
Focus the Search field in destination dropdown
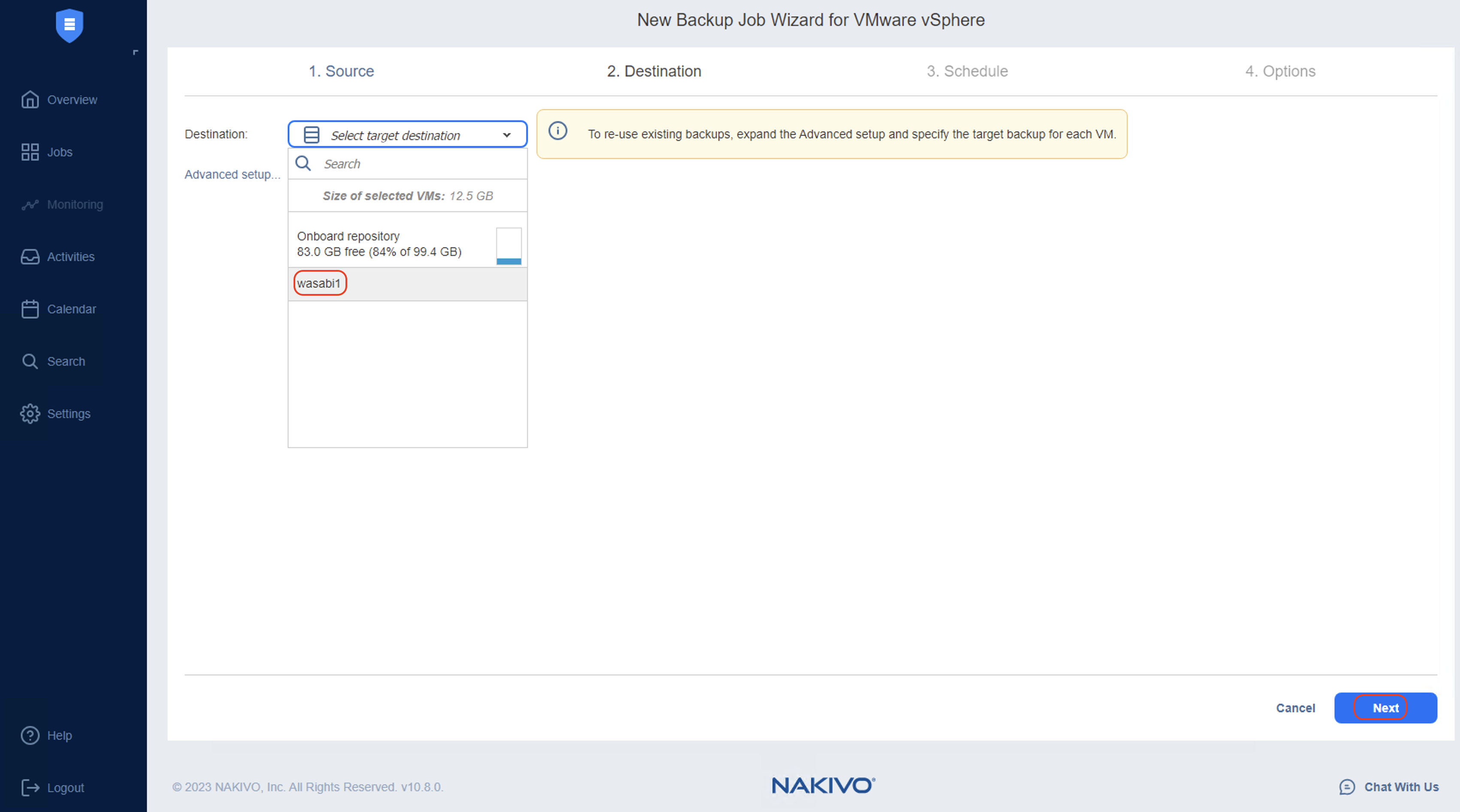tap(408, 164)
